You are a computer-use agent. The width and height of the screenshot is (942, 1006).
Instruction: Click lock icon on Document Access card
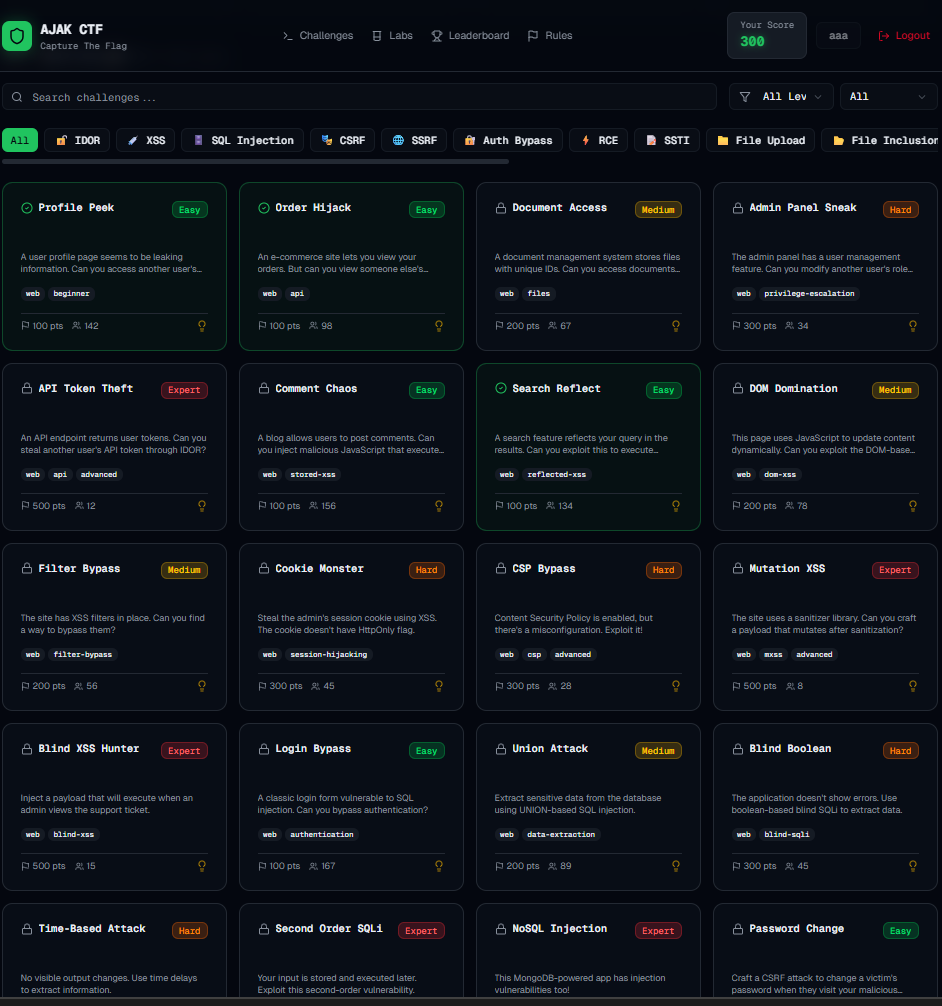501,208
